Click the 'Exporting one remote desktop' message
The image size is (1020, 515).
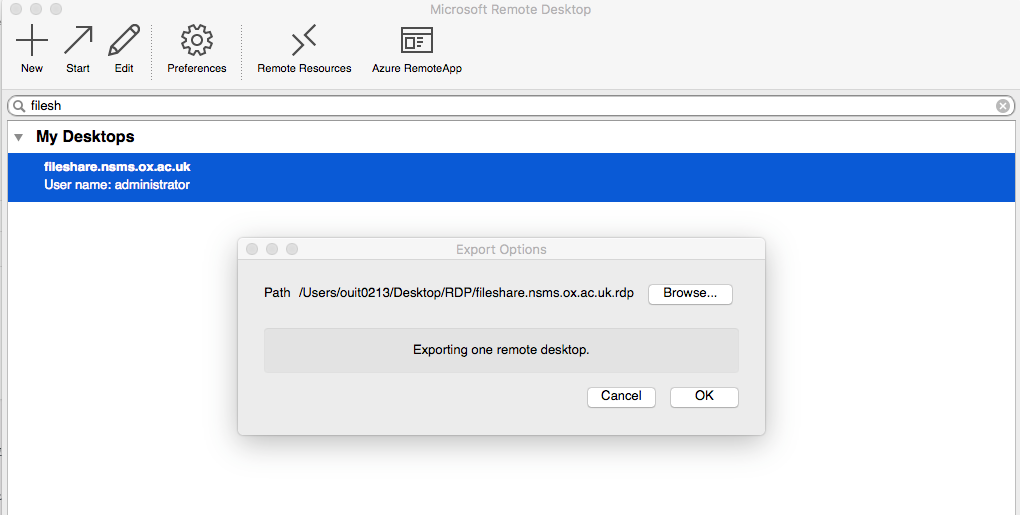[x=501, y=350]
